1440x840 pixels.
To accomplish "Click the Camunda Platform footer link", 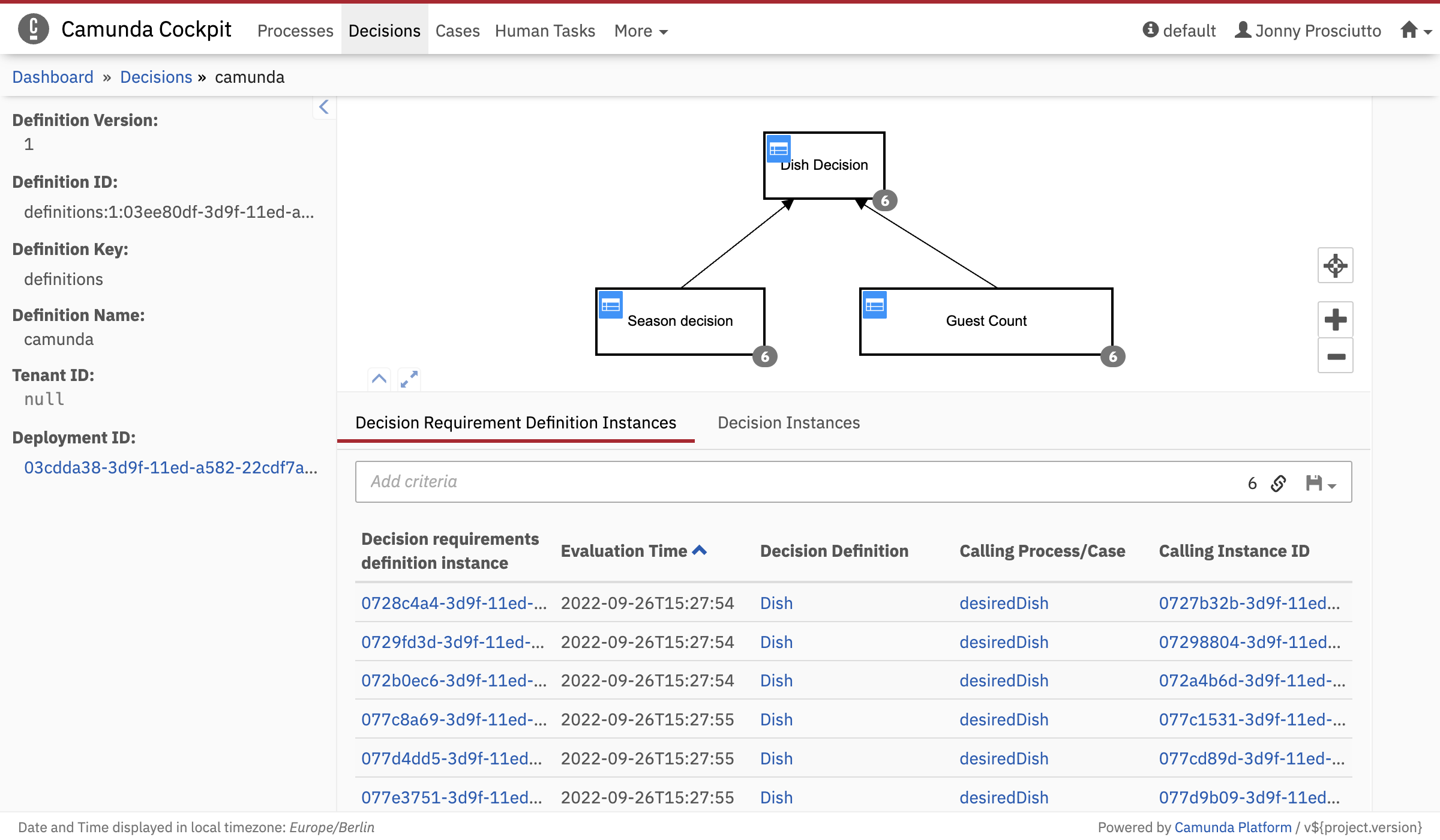I will point(1232,827).
